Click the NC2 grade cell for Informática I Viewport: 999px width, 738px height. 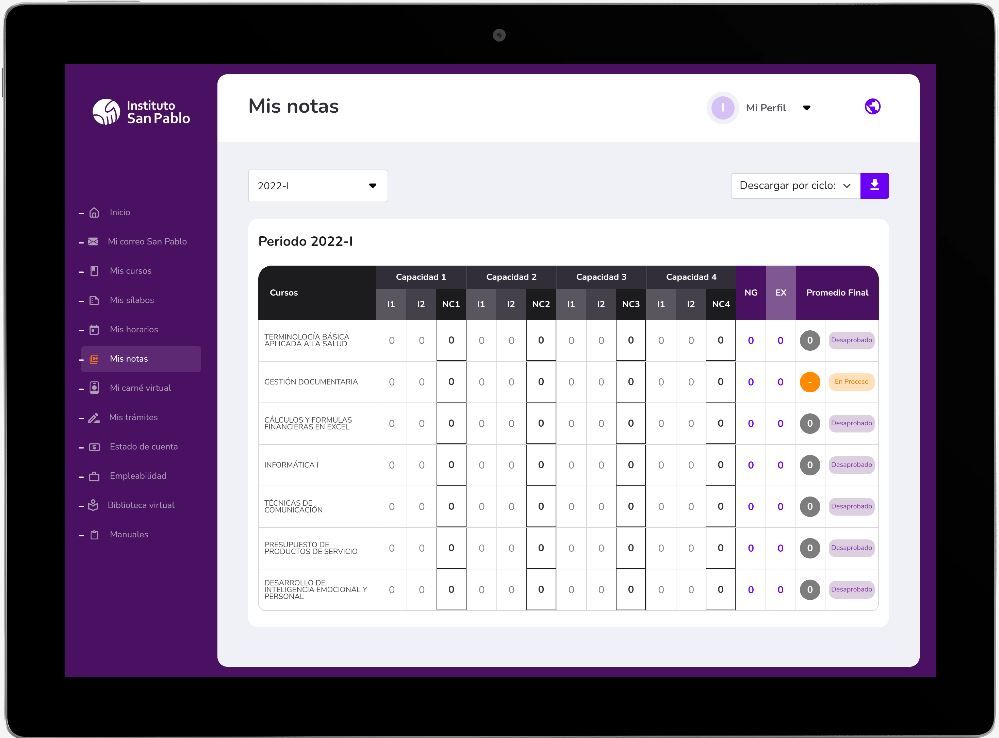pyautogui.click(x=541, y=465)
